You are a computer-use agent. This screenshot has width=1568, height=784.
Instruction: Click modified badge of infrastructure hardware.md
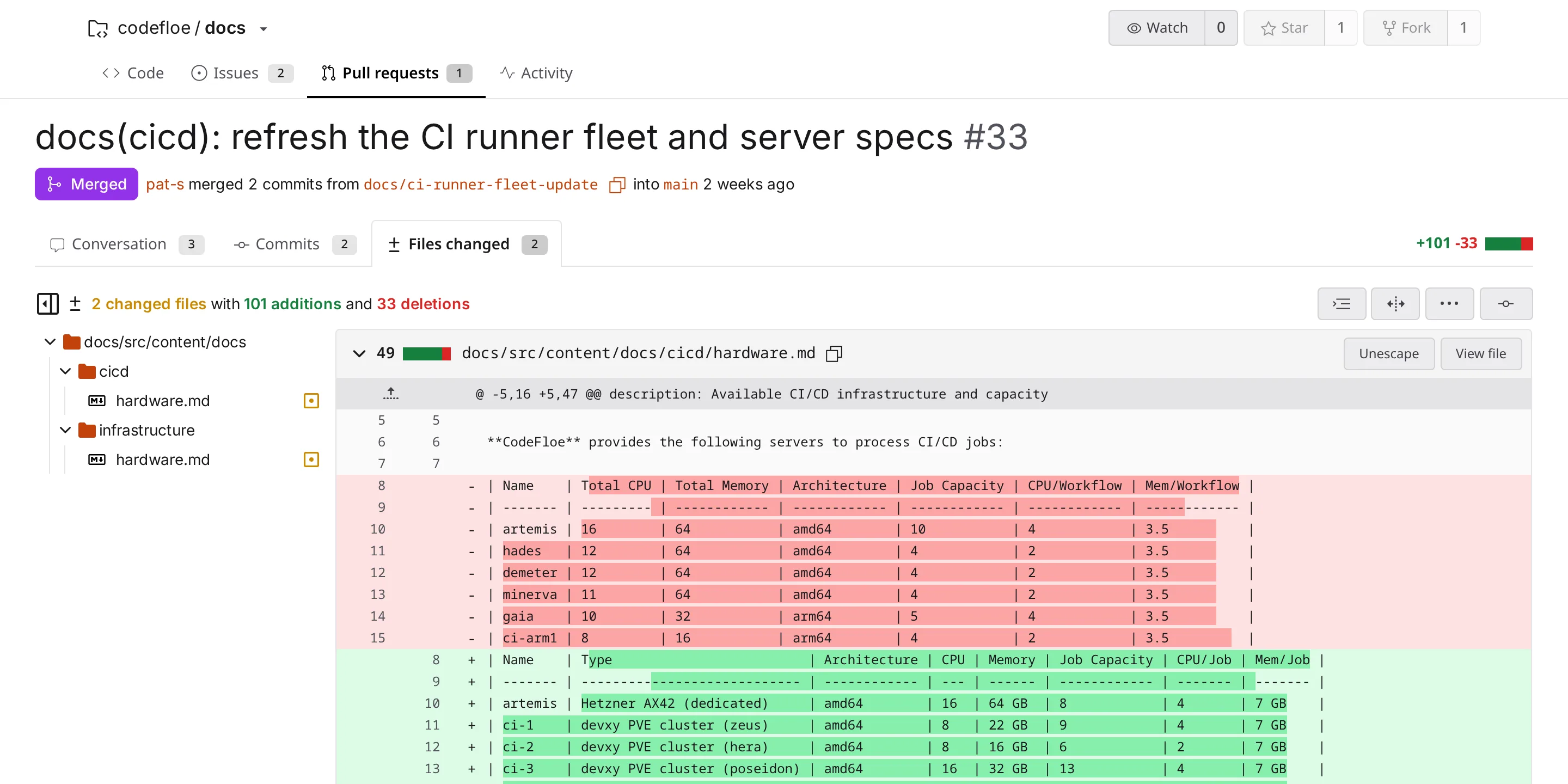tap(311, 460)
